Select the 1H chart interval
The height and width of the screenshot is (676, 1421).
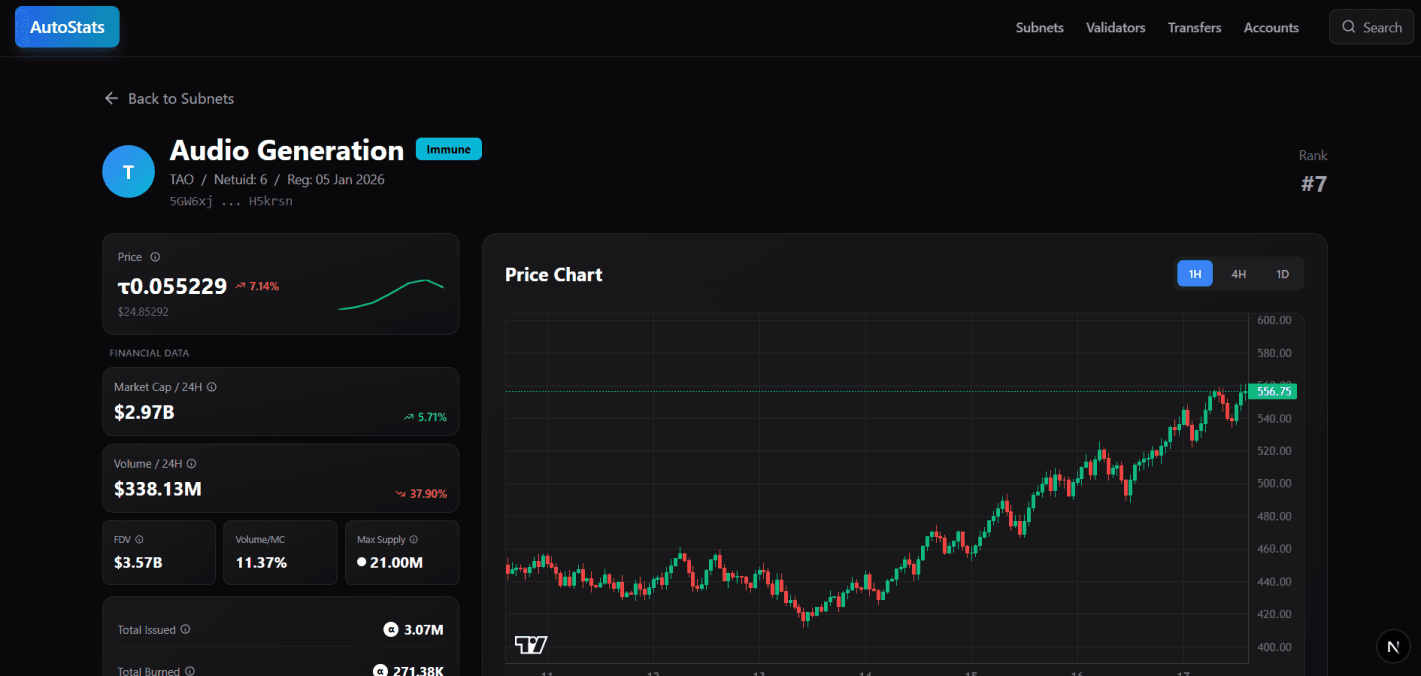(1194, 274)
